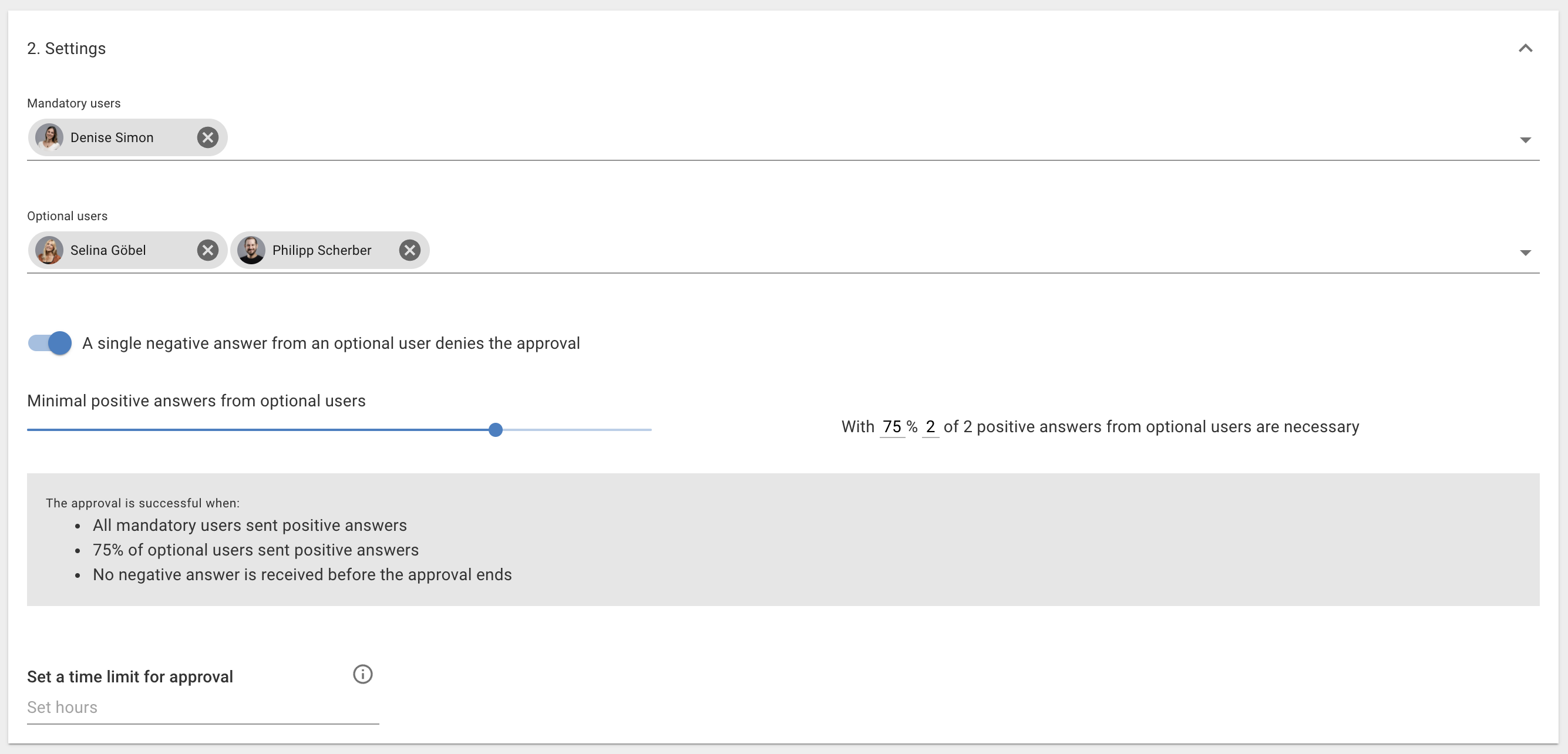Viewport: 1568px width, 754px height.
Task: Click the positive answers count field
Action: (x=930, y=426)
